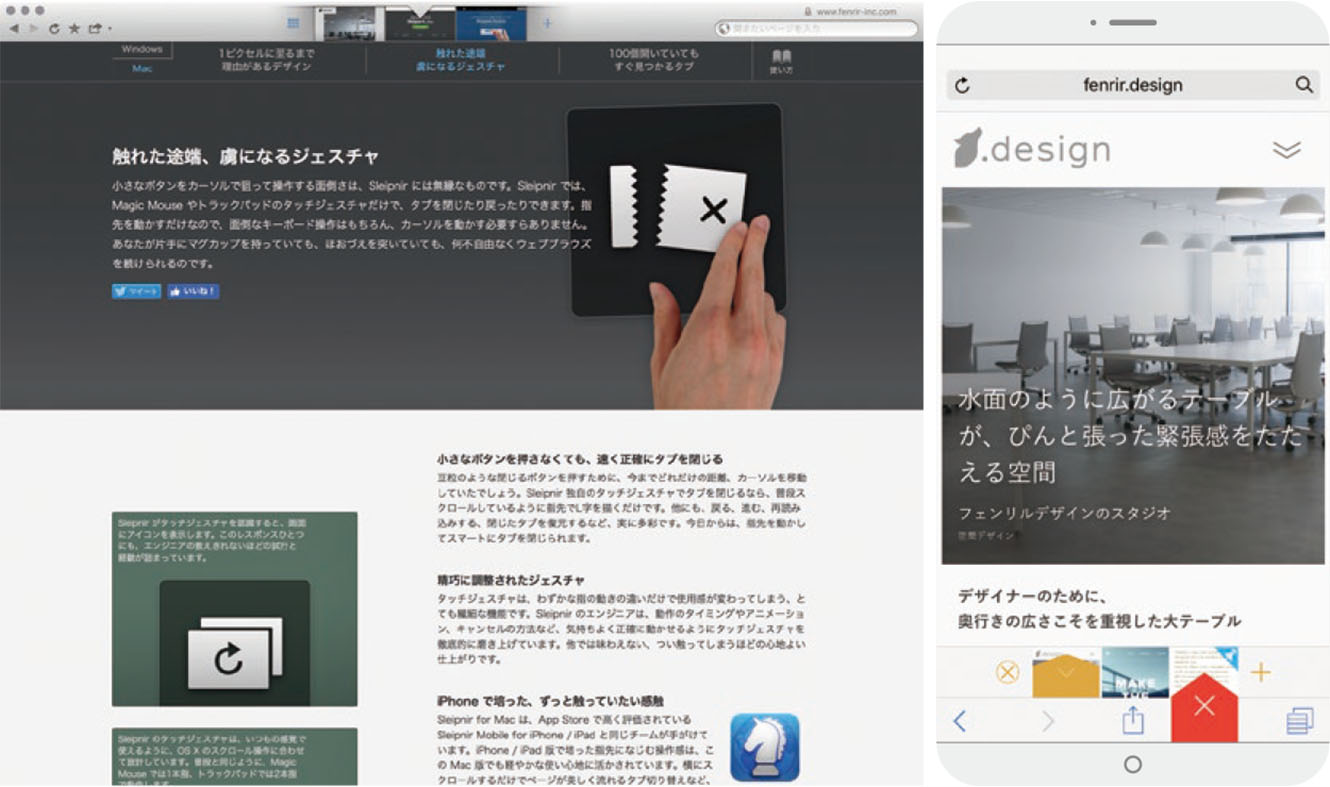Click heading 小さなボタンを押さなくても、速く正確にタブを閉じる
Image resolution: width=1330 pixels, height=787 pixels.
pos(580,459)
